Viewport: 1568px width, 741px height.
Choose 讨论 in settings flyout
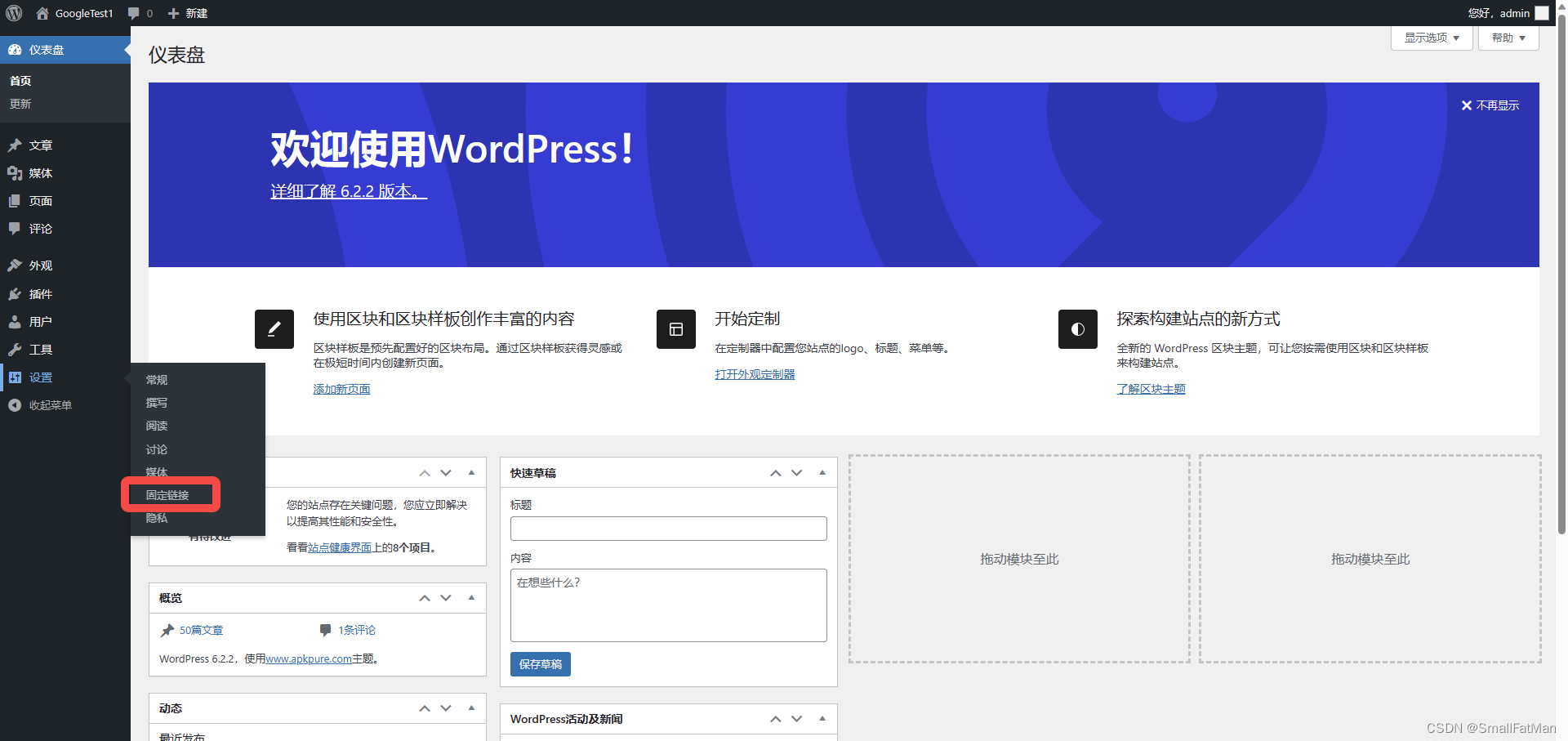point(157,449)
